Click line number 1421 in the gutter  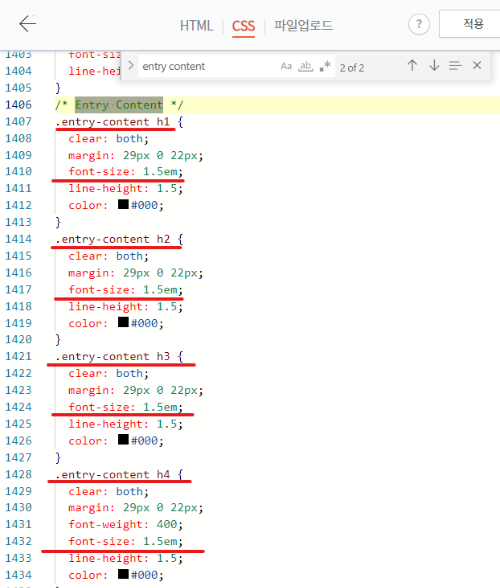18,357
